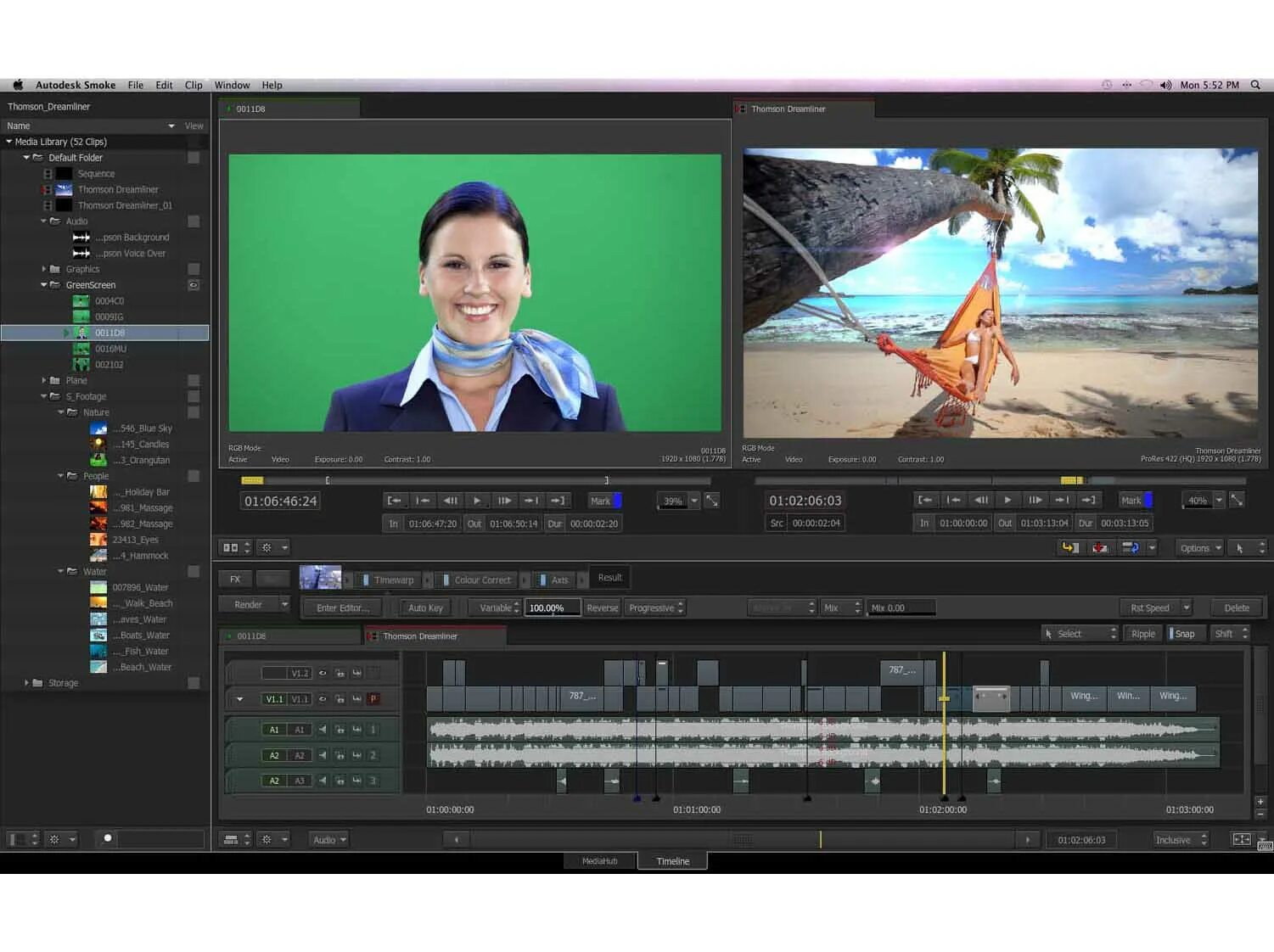The width and height of the screenshot is (1274, 952).
Task: Click the bottom timeline scroll bar
Action: pyautogui.click(x=743, y=840)
